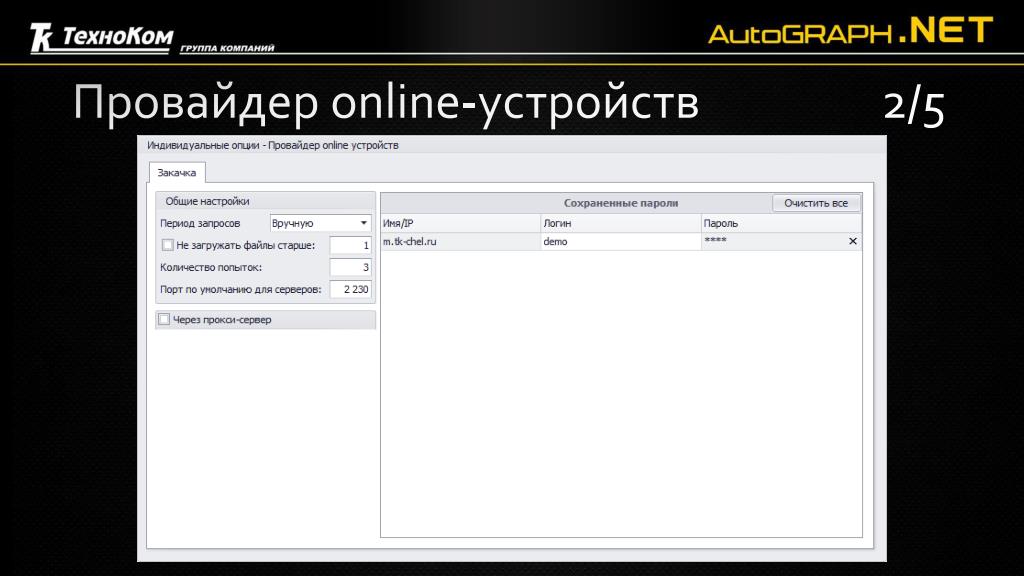Image resolution: width=1024 pixels, height=576 pixels.
Task: Click the 'Порт по умолчанию для серверов' label
Action: point(240,289)
